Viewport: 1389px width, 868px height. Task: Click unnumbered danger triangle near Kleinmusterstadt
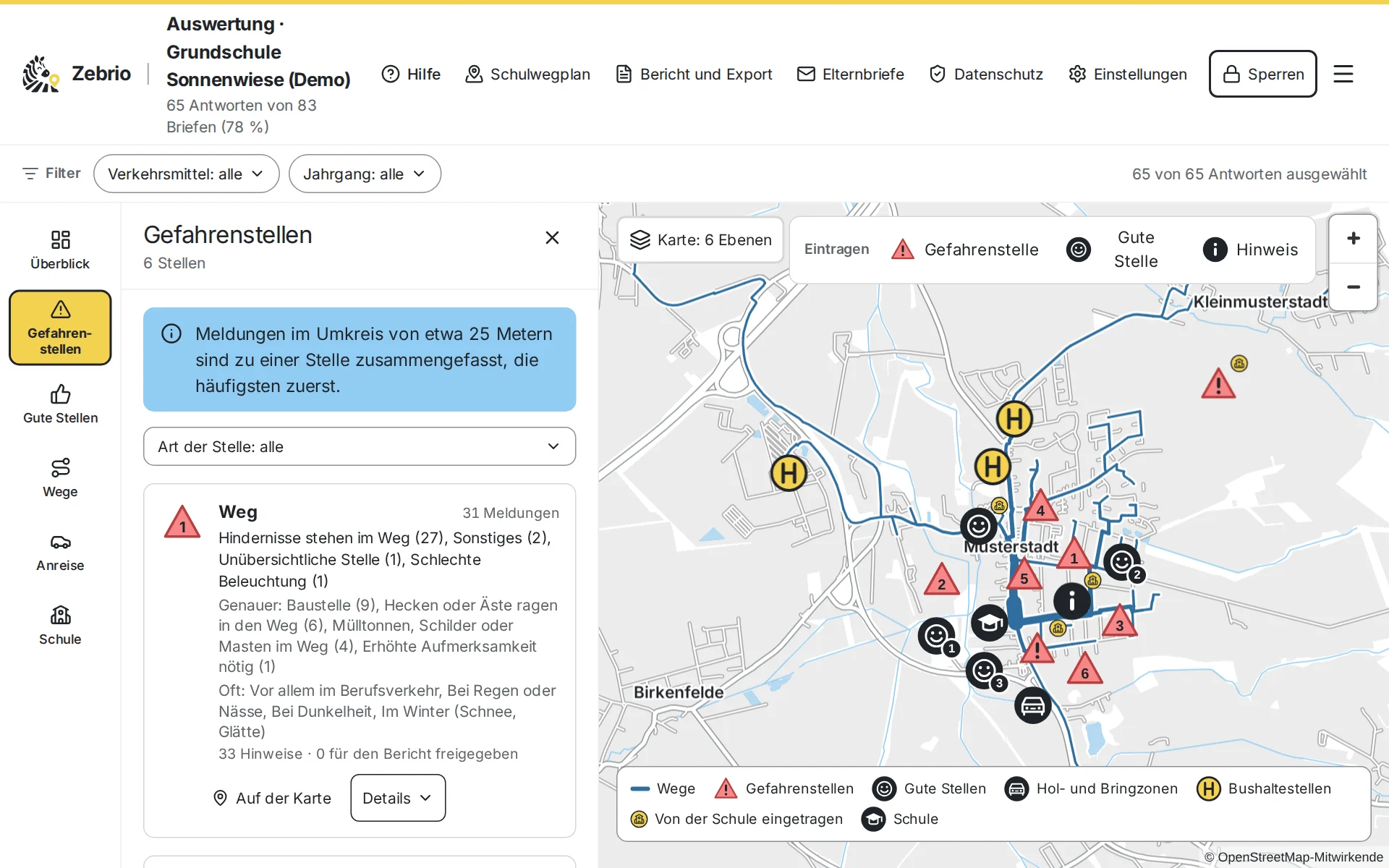click(1218, 385)
